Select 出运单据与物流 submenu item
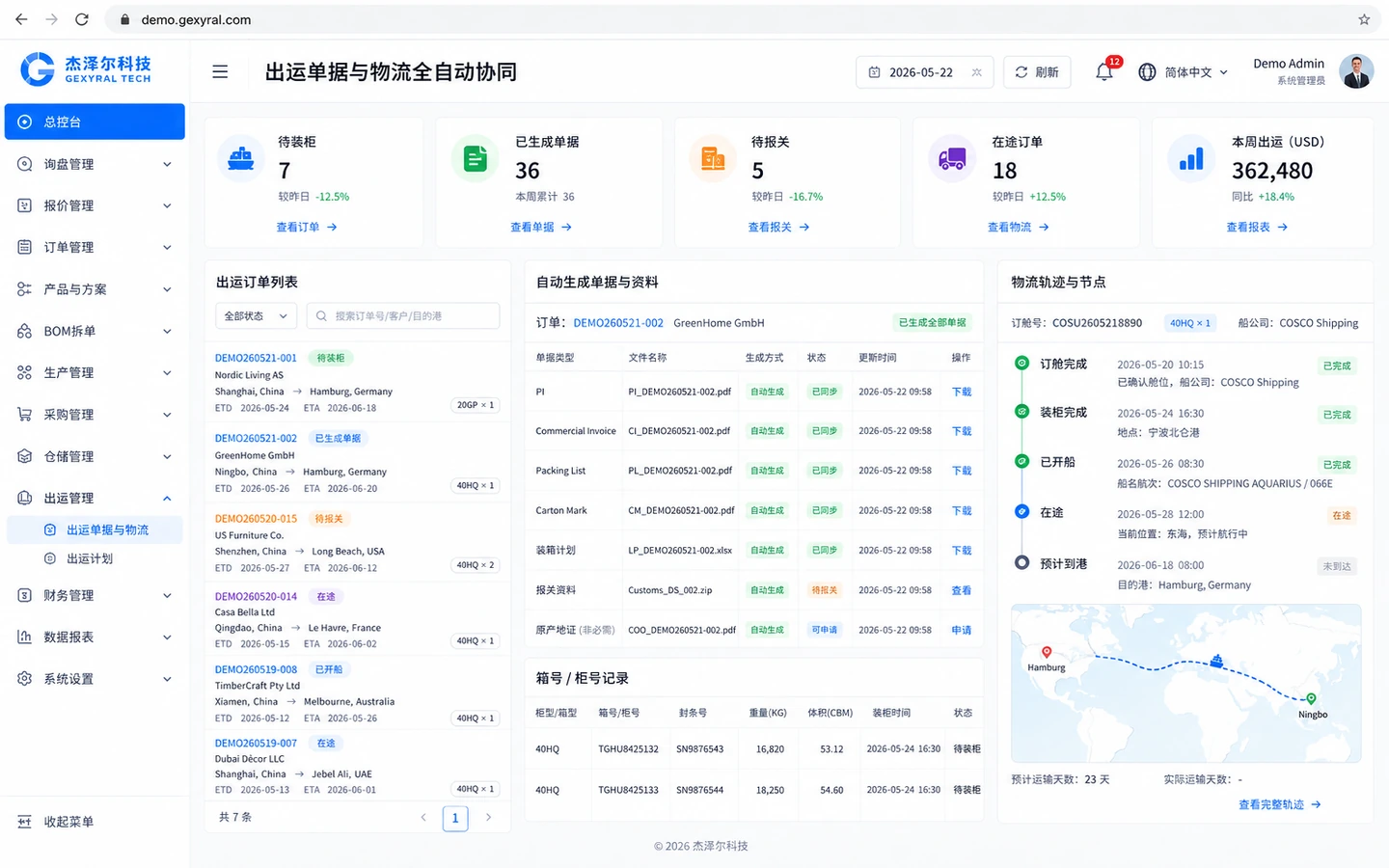1389x868 pixels. coord(95,529)
